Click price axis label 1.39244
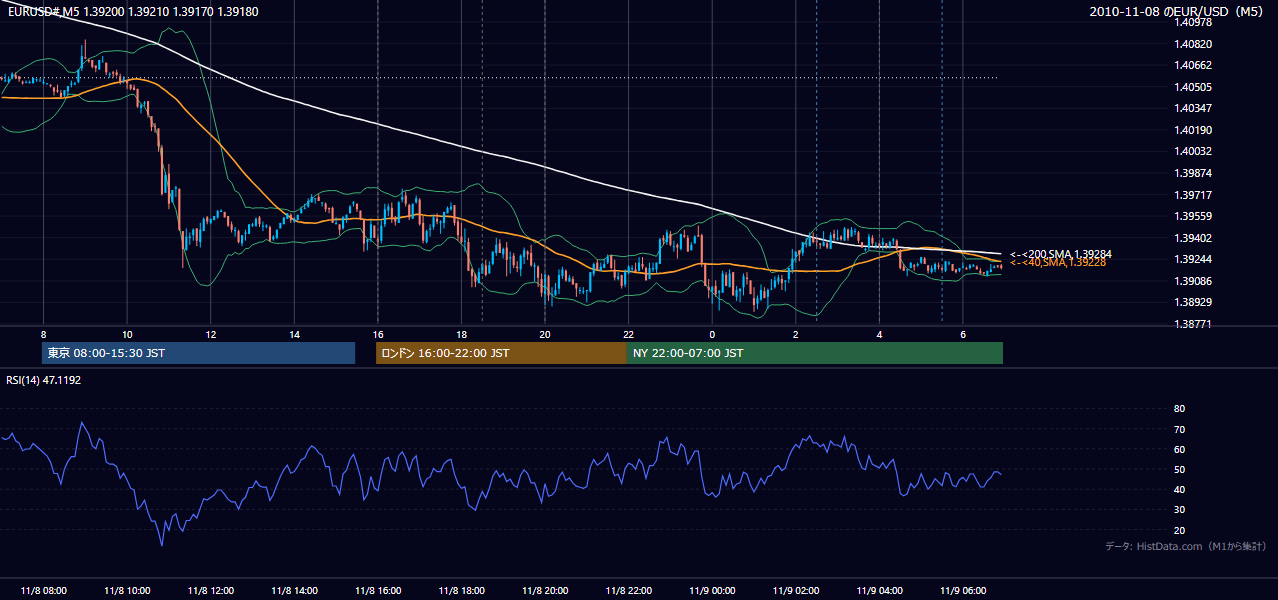The image size is (1278, 600). pyautogui.click(x=1194, y=260)
